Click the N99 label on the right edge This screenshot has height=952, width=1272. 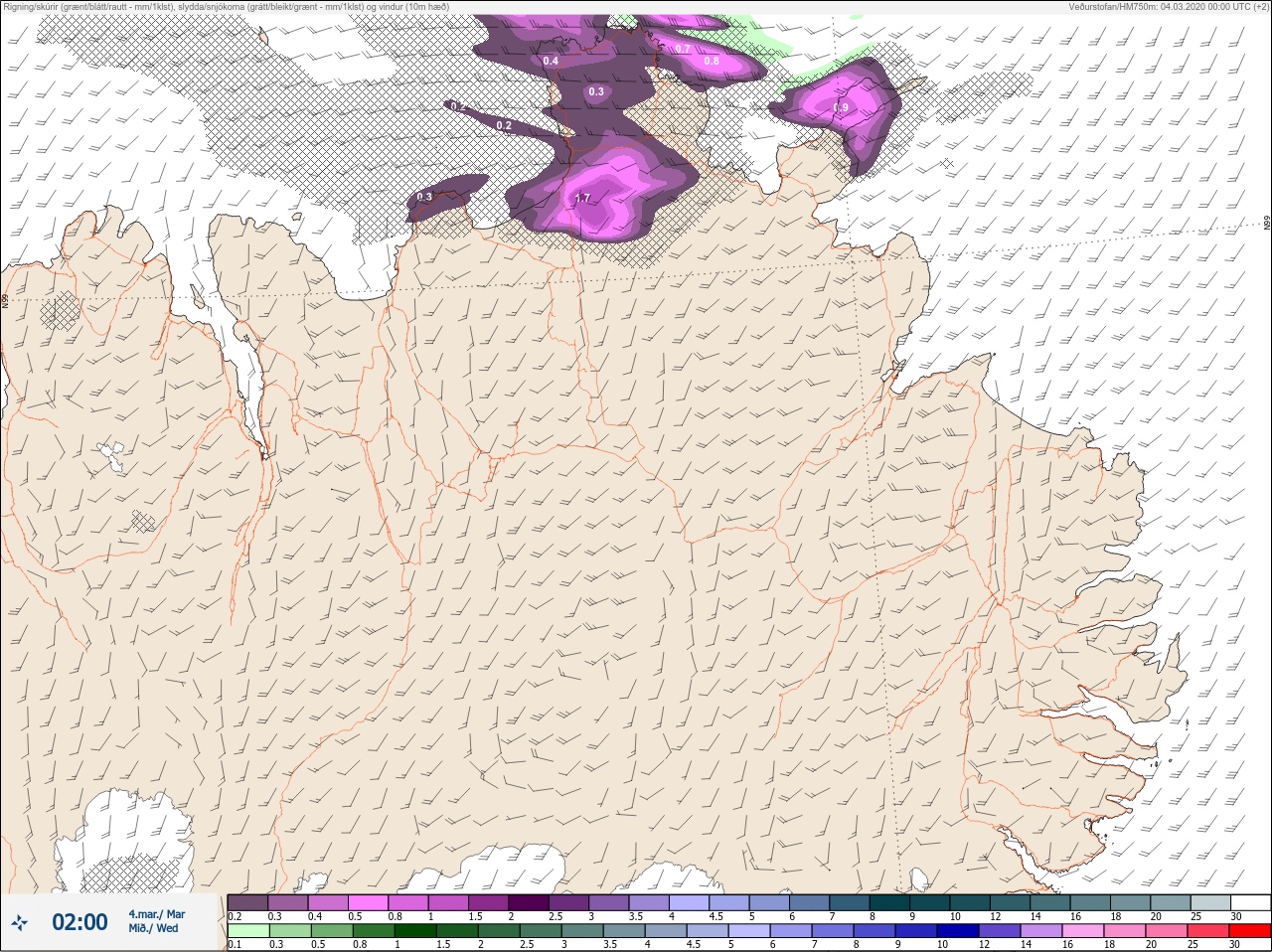1267,224
